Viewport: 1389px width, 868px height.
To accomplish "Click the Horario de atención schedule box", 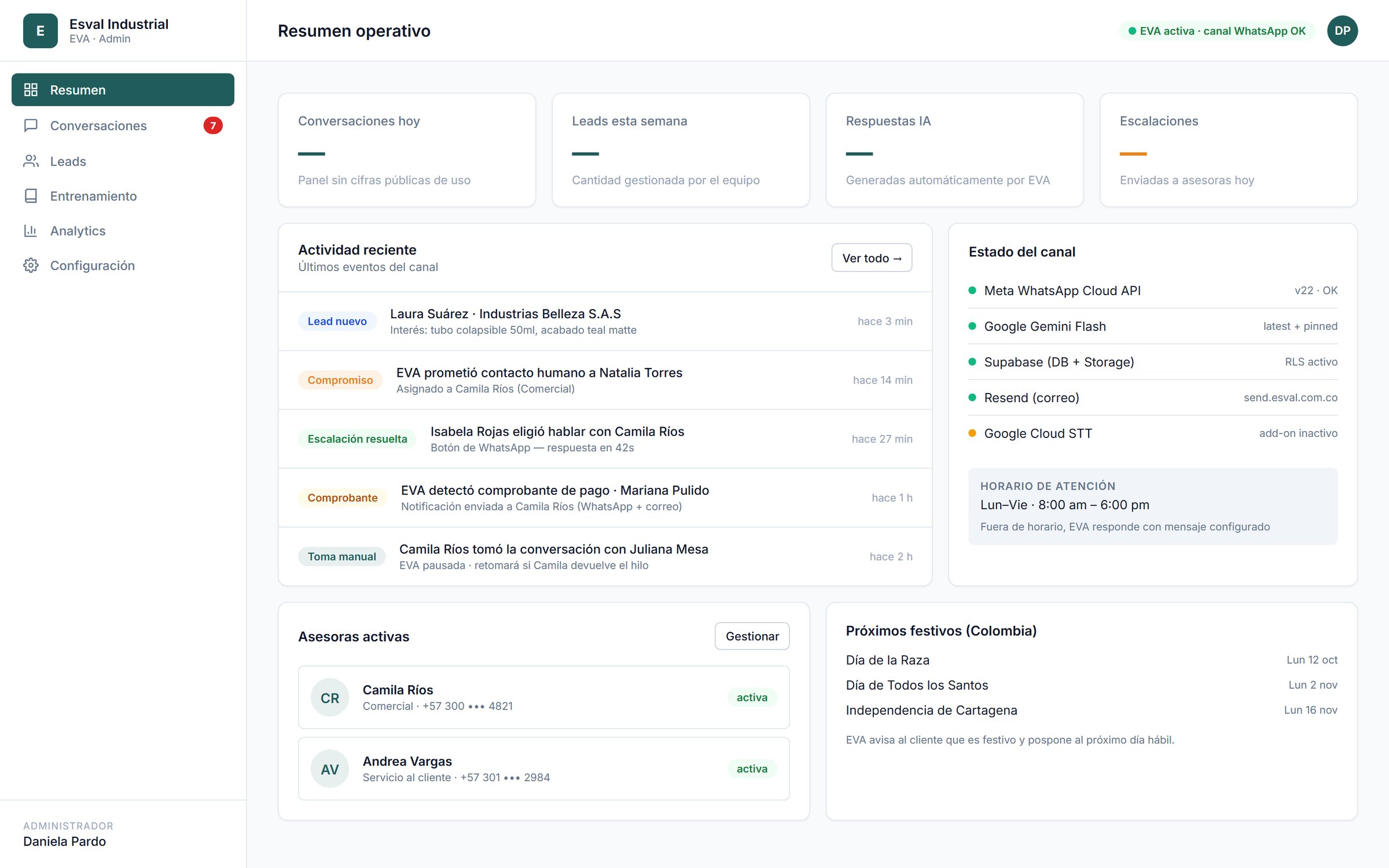I will click(1152, 506).
